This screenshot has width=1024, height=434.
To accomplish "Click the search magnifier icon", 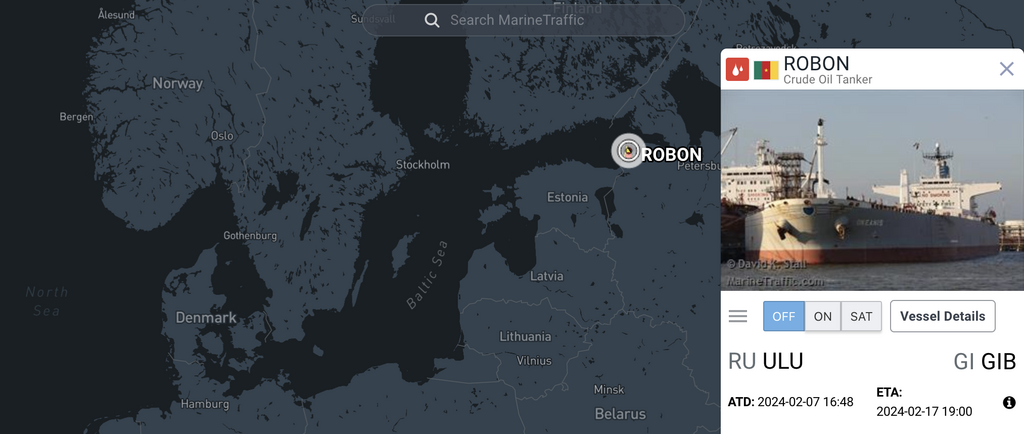I will [x=432, y=20].
